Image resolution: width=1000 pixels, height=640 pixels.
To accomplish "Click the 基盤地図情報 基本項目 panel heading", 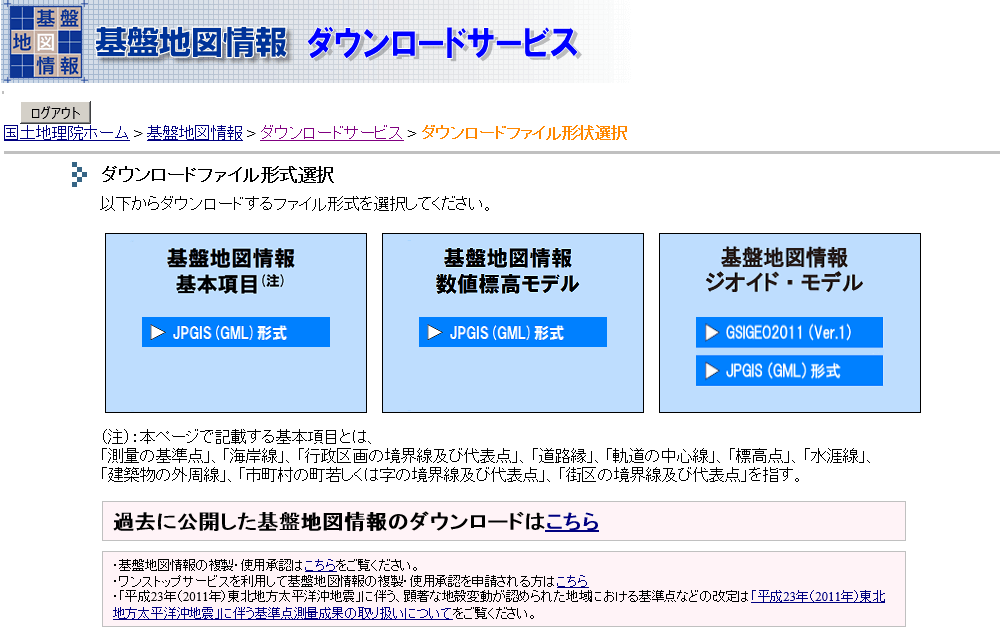I will 231,271.
